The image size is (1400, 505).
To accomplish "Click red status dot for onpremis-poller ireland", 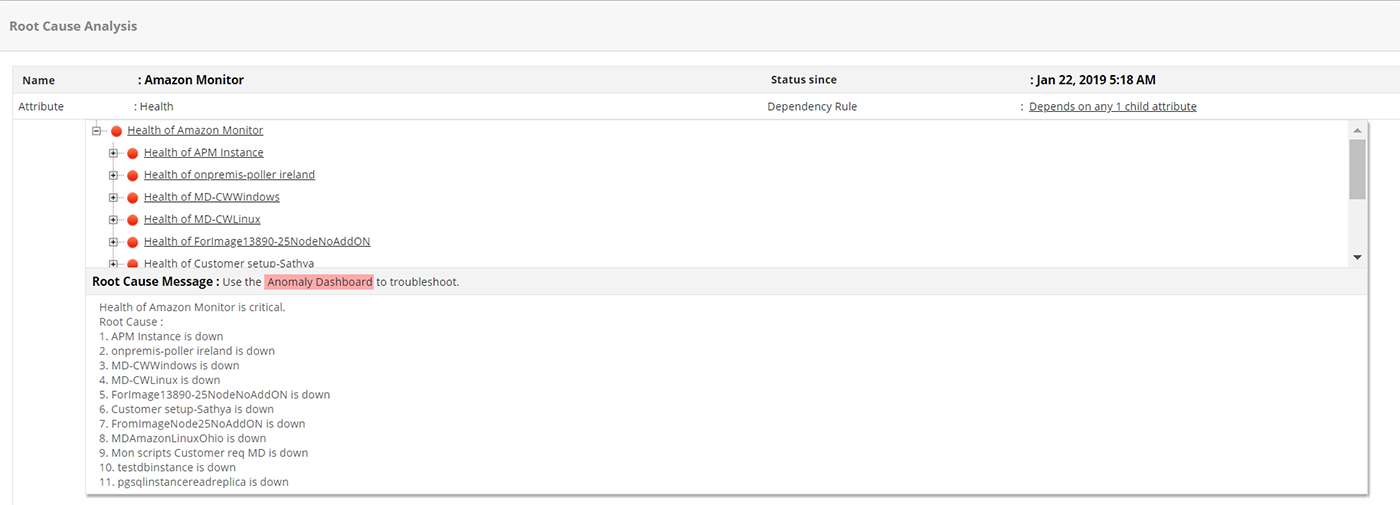I will tap(133, 175).
